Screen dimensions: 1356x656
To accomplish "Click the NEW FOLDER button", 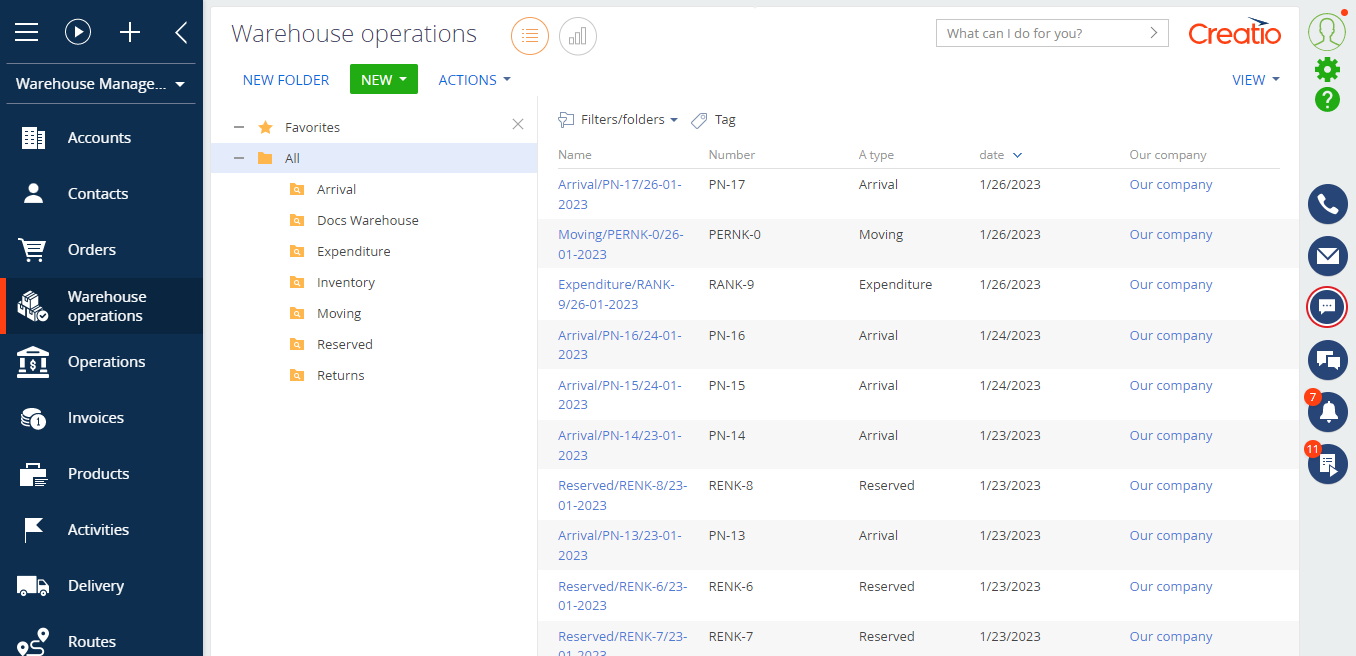I will pyautogui.click(x=286, y=80).
